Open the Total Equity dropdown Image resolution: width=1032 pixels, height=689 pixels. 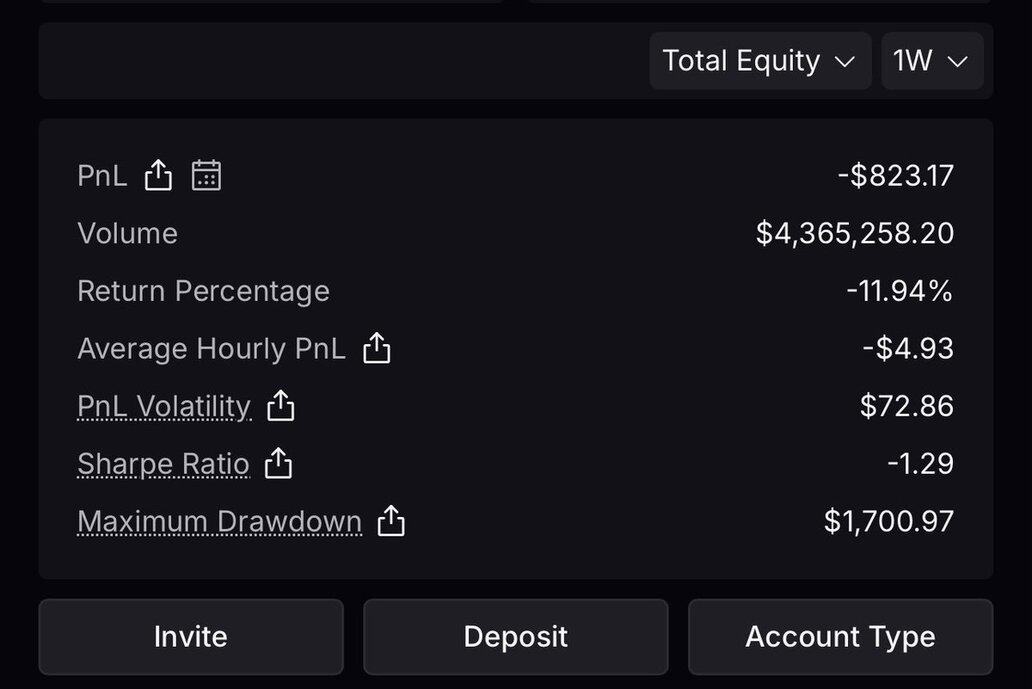(x=760, y=61)
